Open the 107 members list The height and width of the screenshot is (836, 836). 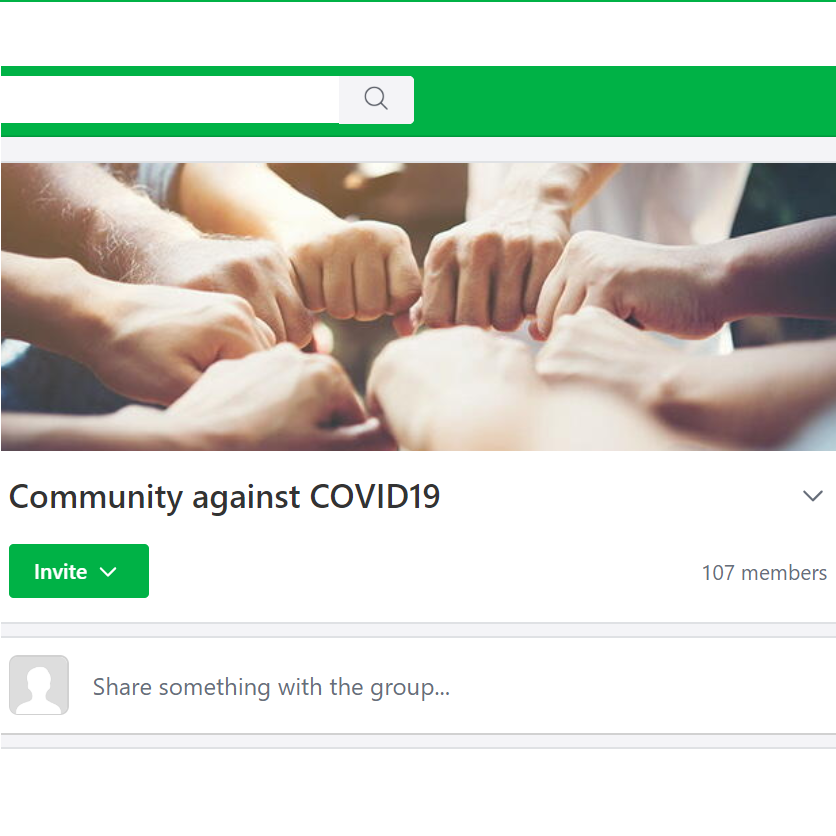pyautogui.click(x=764, y=573)
